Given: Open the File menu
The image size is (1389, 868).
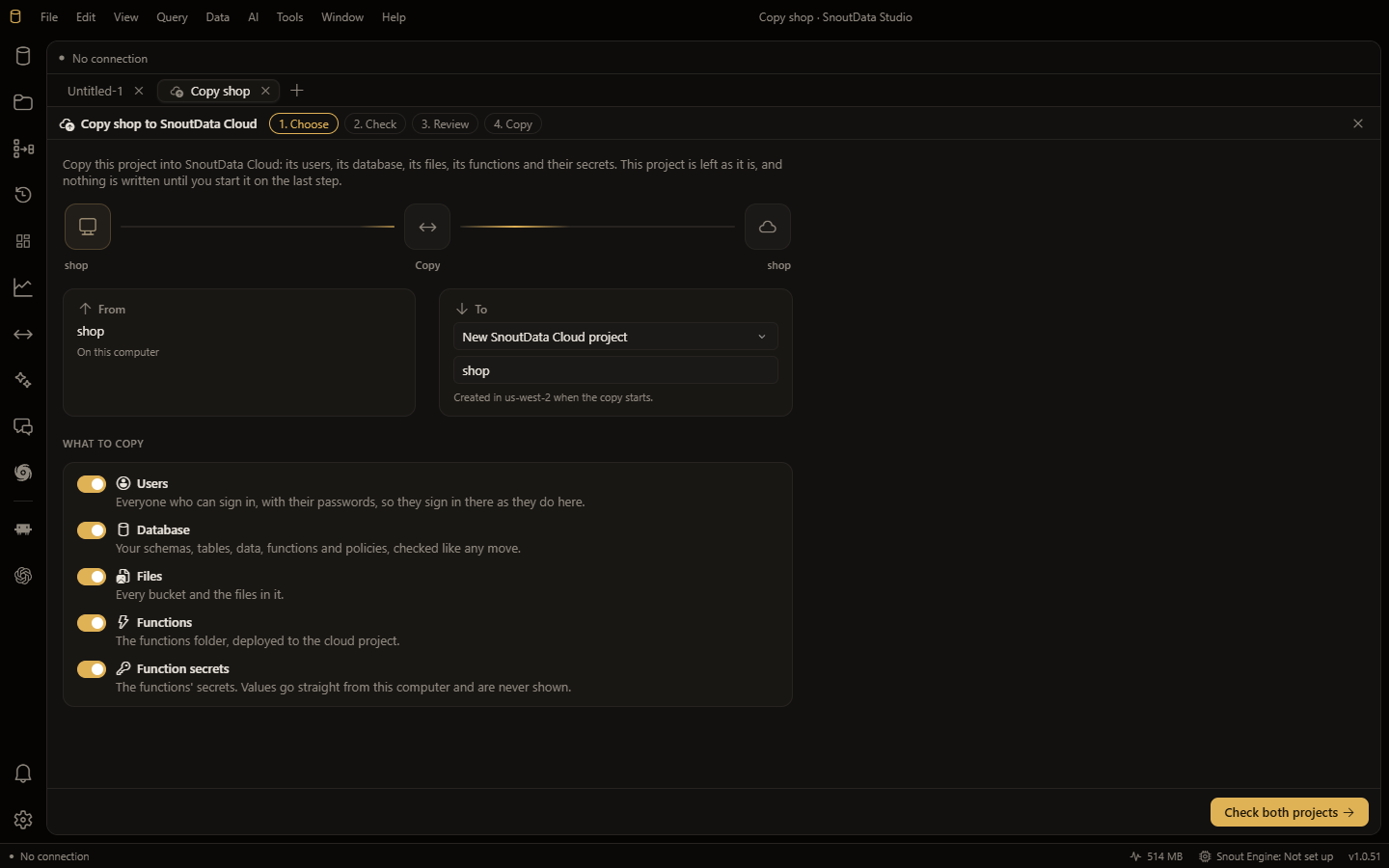Looking at the screenshot, I should [x=49, y=17].
